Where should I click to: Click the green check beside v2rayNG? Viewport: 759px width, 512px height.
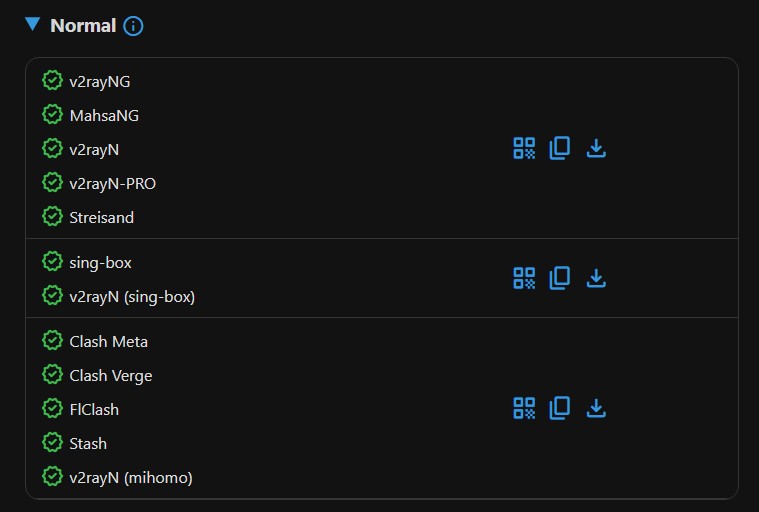coord(52,80)
